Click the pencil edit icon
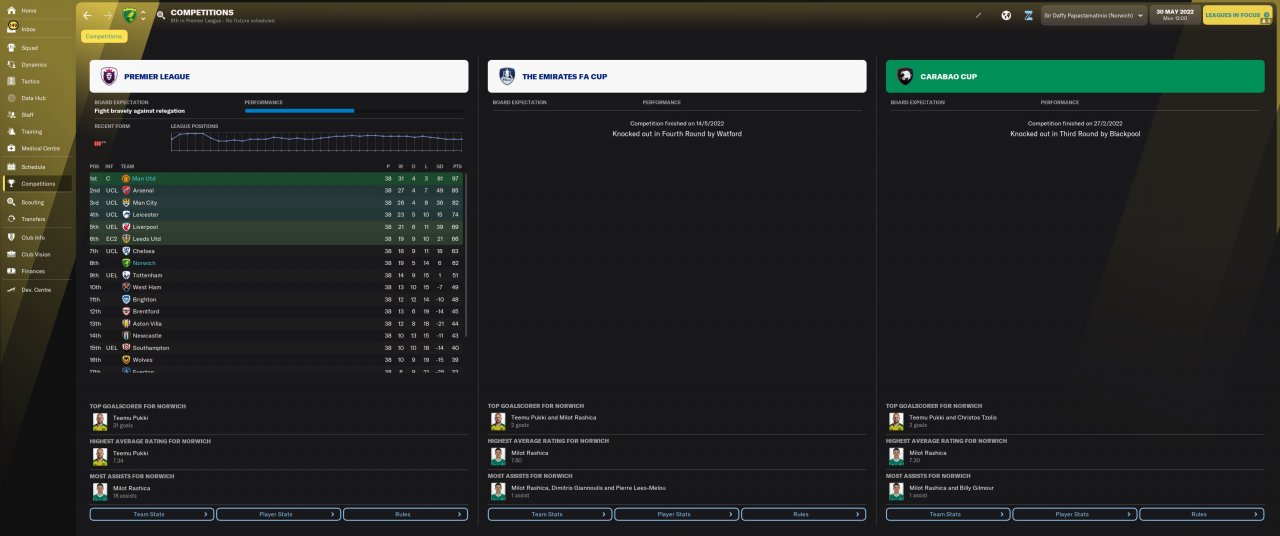The width and height of the screenshot is (1280, 536). [x=979, y=16]
